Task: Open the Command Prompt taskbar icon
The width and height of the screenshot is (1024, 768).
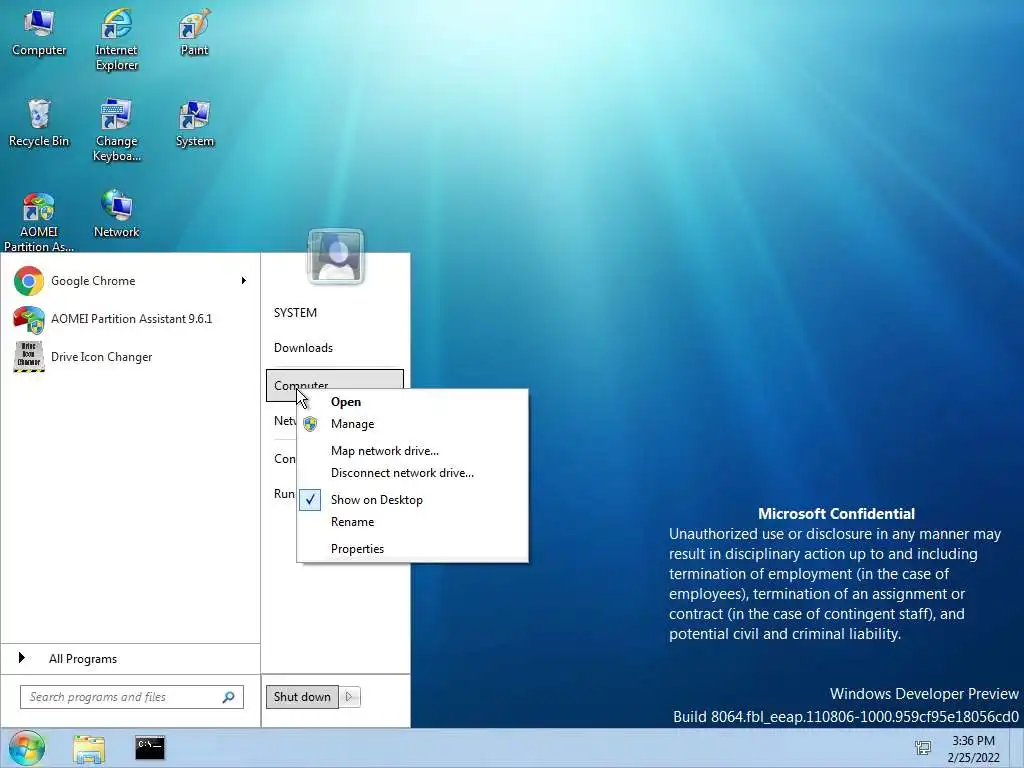Action: pos(150,748)
